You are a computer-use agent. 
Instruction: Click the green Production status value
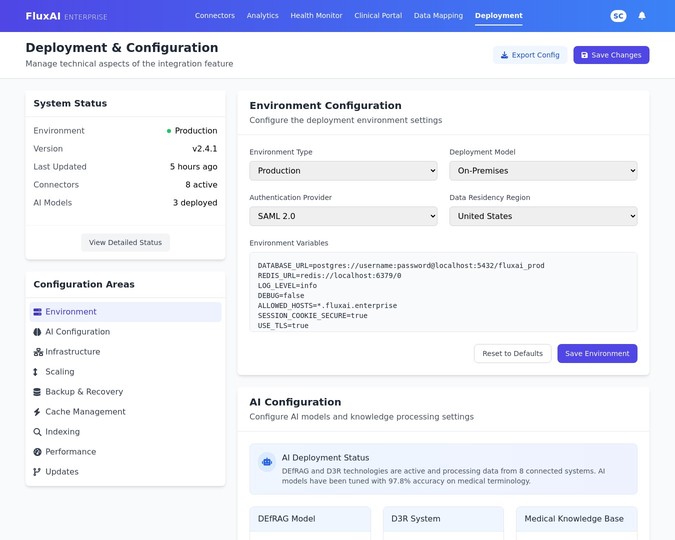[x=192, y=130]
